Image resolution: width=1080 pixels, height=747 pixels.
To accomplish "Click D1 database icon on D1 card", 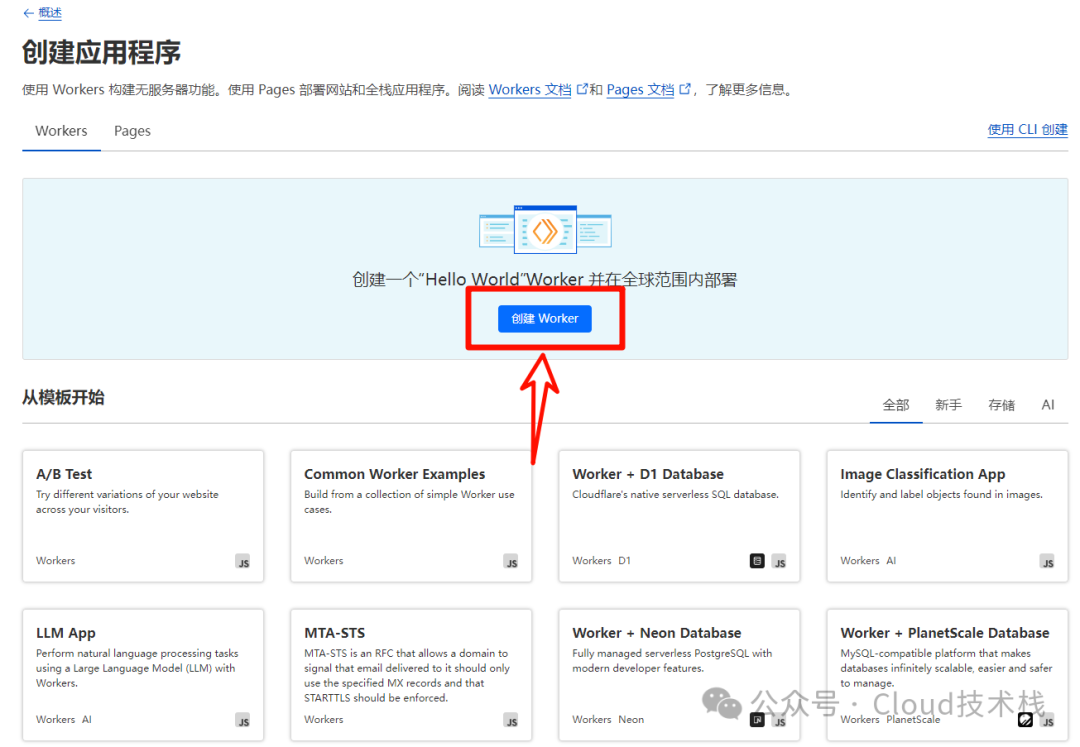I will [757, 561].
